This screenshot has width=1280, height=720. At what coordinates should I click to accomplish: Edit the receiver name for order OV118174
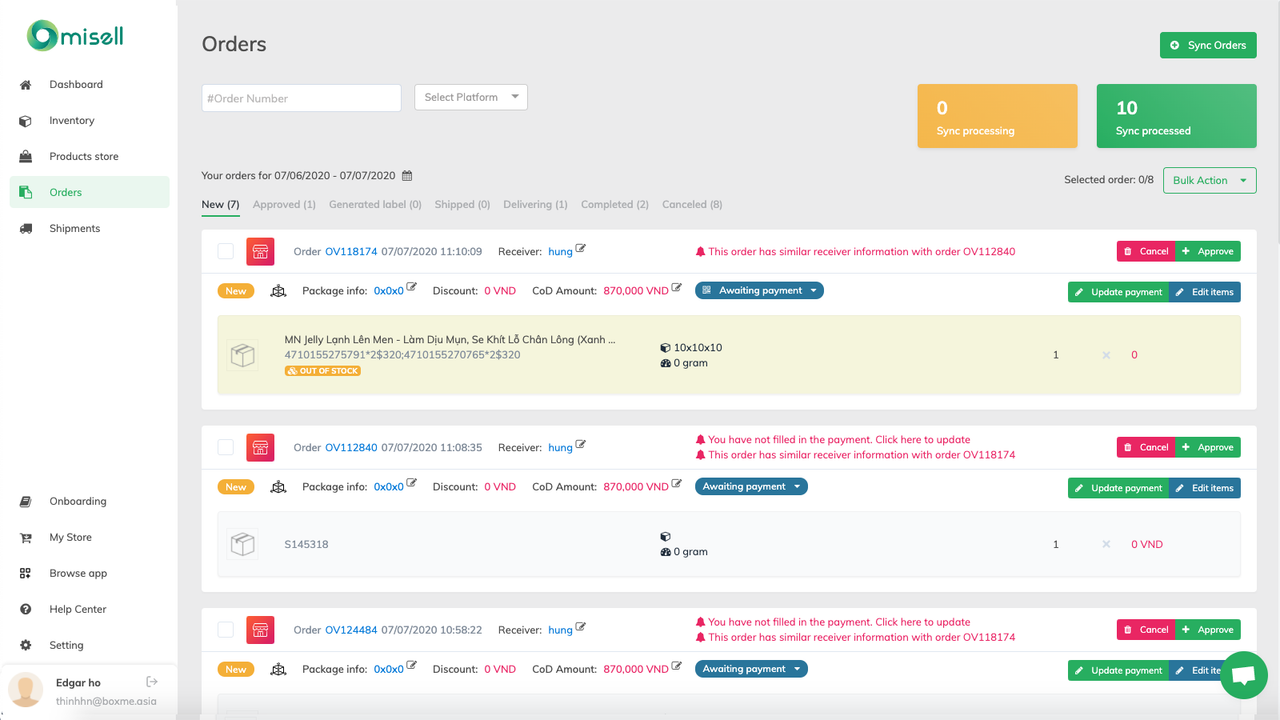[578, 247]
